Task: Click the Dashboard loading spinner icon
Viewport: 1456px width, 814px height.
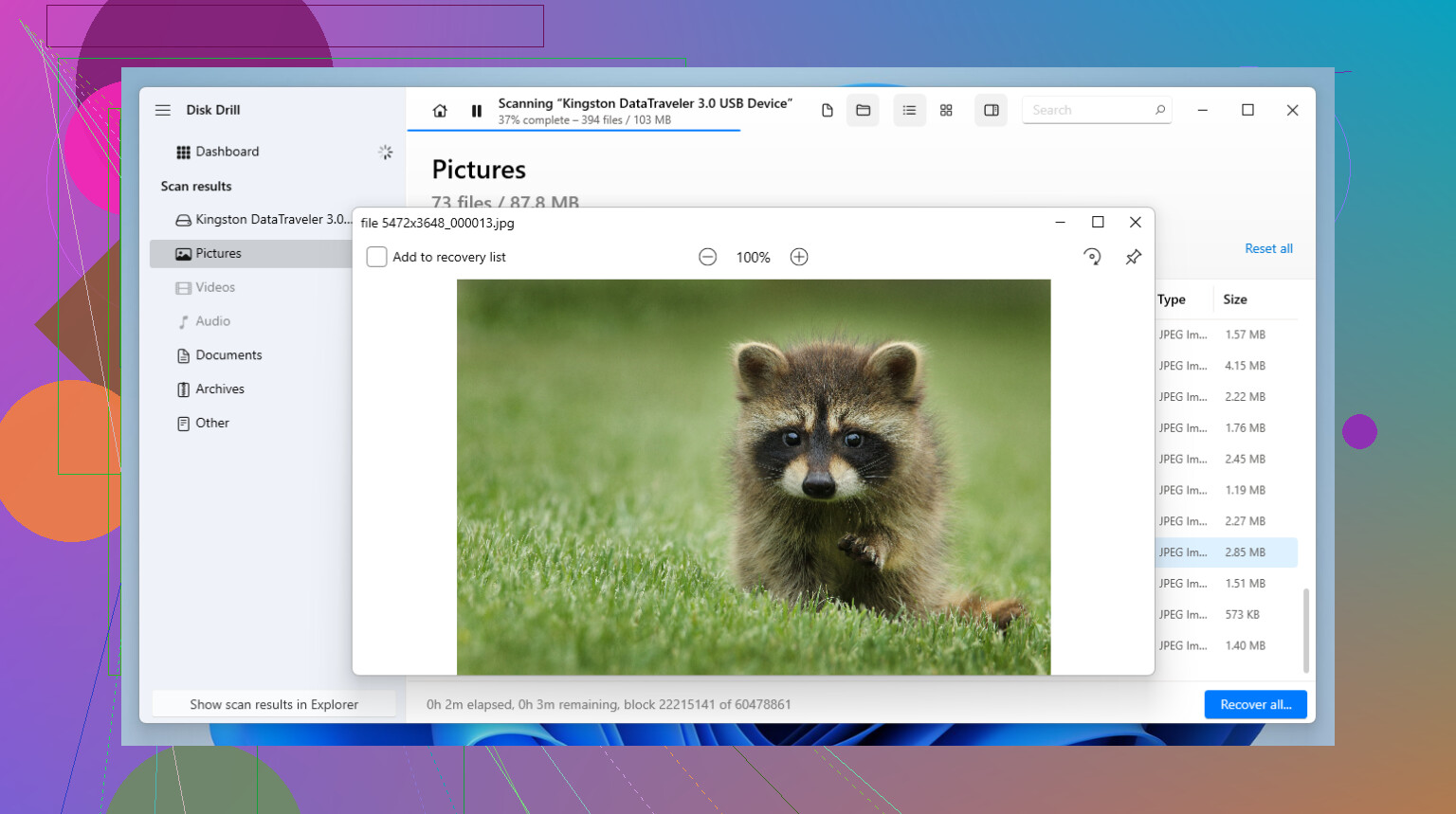Action: tap(385, 152)
